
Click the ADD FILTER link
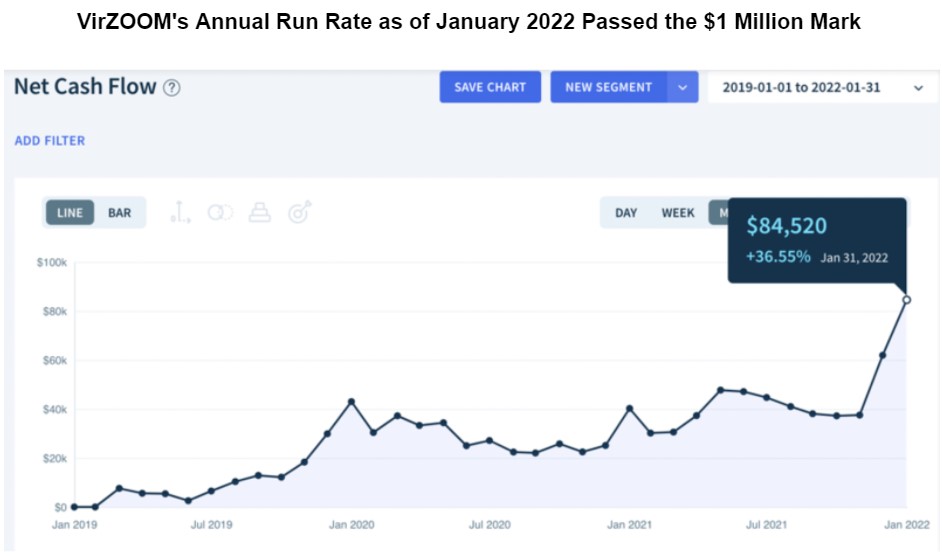pyautogui.click(x=50, y=141)
